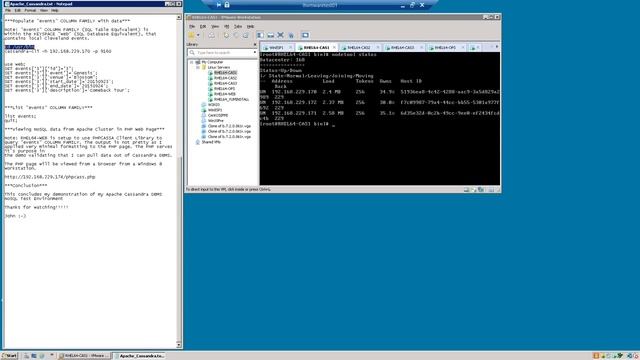
Task: Click the console view toolbar icon
Action: pos(305,35)
